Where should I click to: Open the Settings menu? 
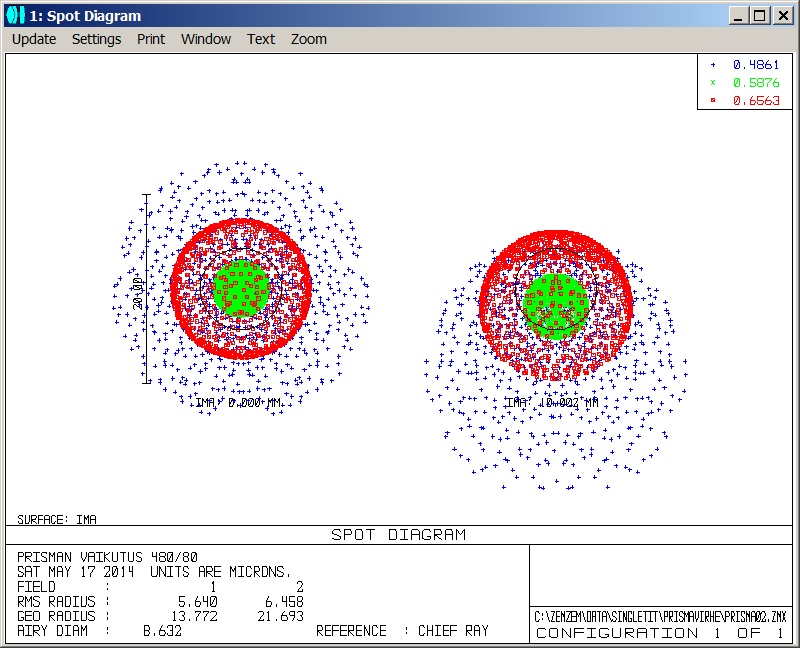click(96, 39)
